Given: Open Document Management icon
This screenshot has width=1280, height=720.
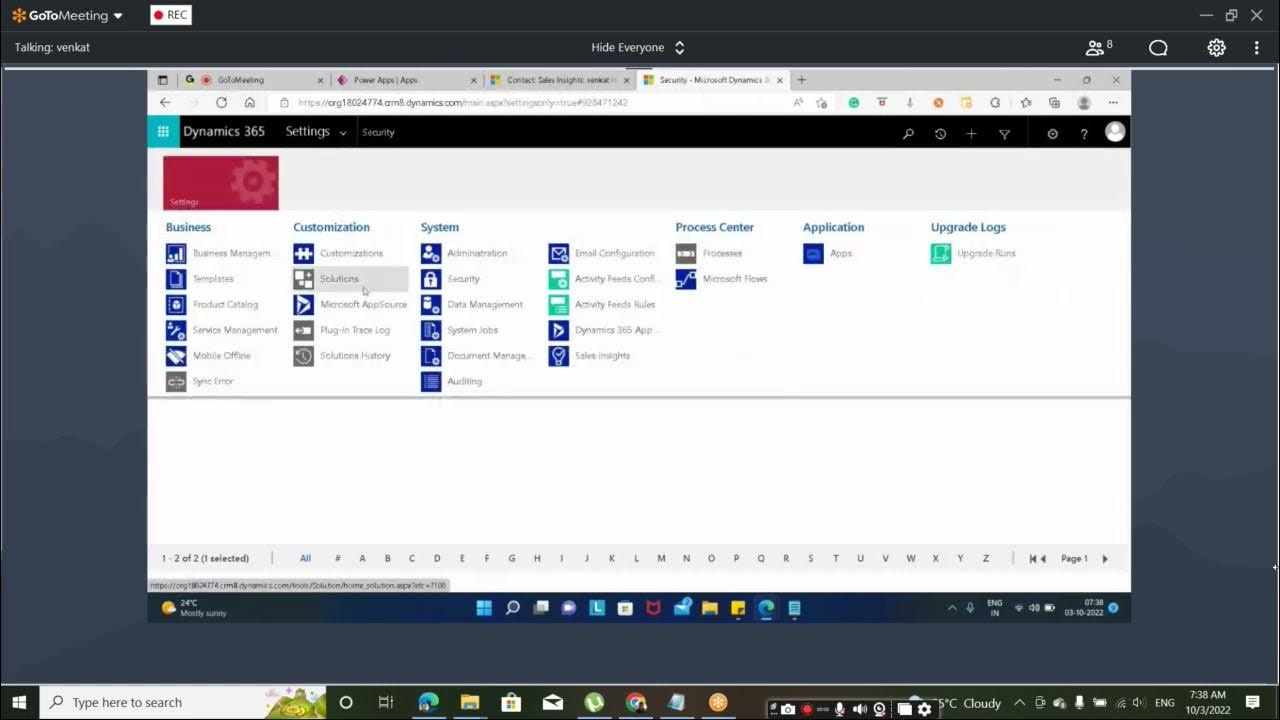Looking at the screenshot, I should tap(431, 356).
